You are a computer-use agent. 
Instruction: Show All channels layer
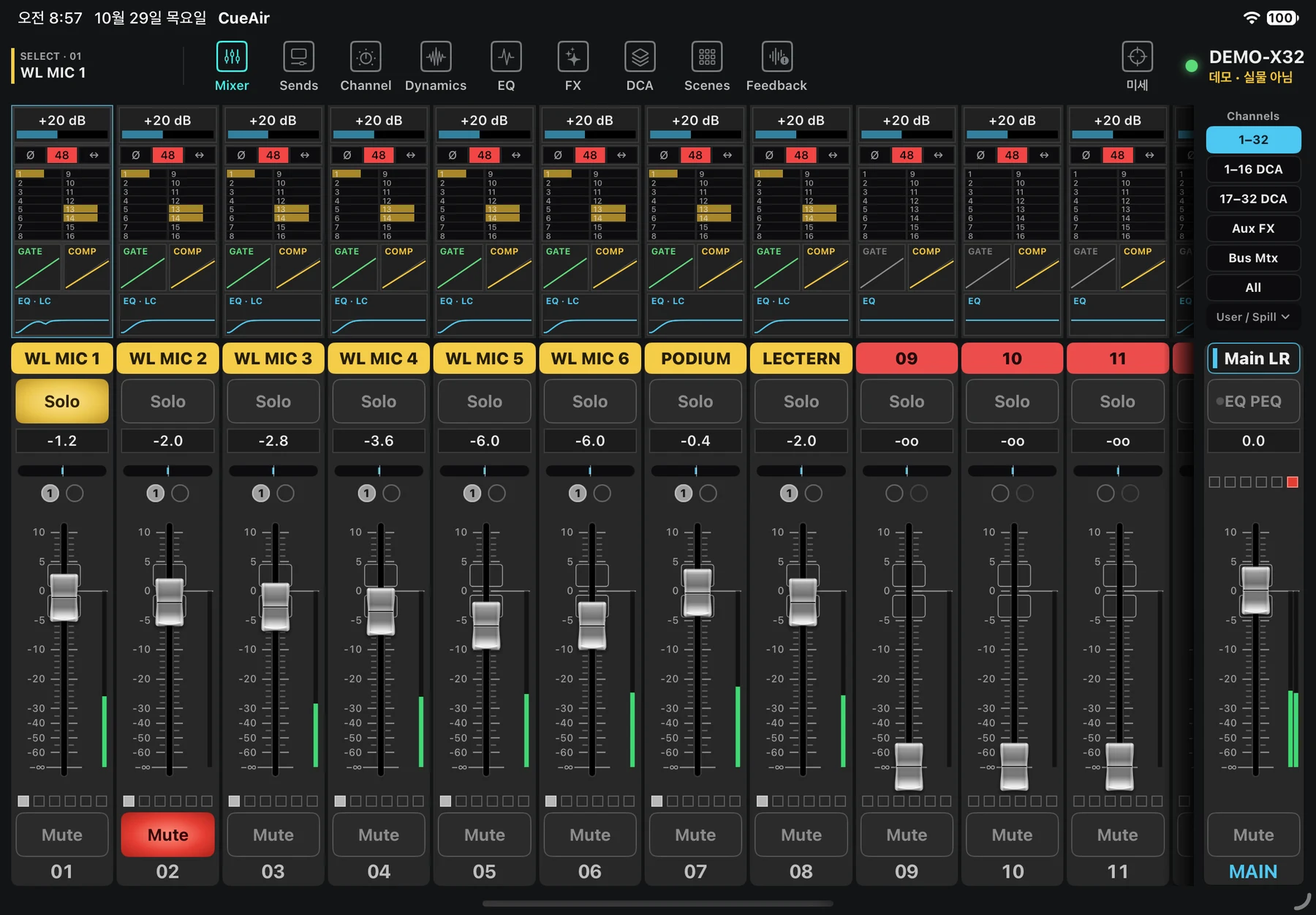pyautogui.click(x=1253, y=287)
